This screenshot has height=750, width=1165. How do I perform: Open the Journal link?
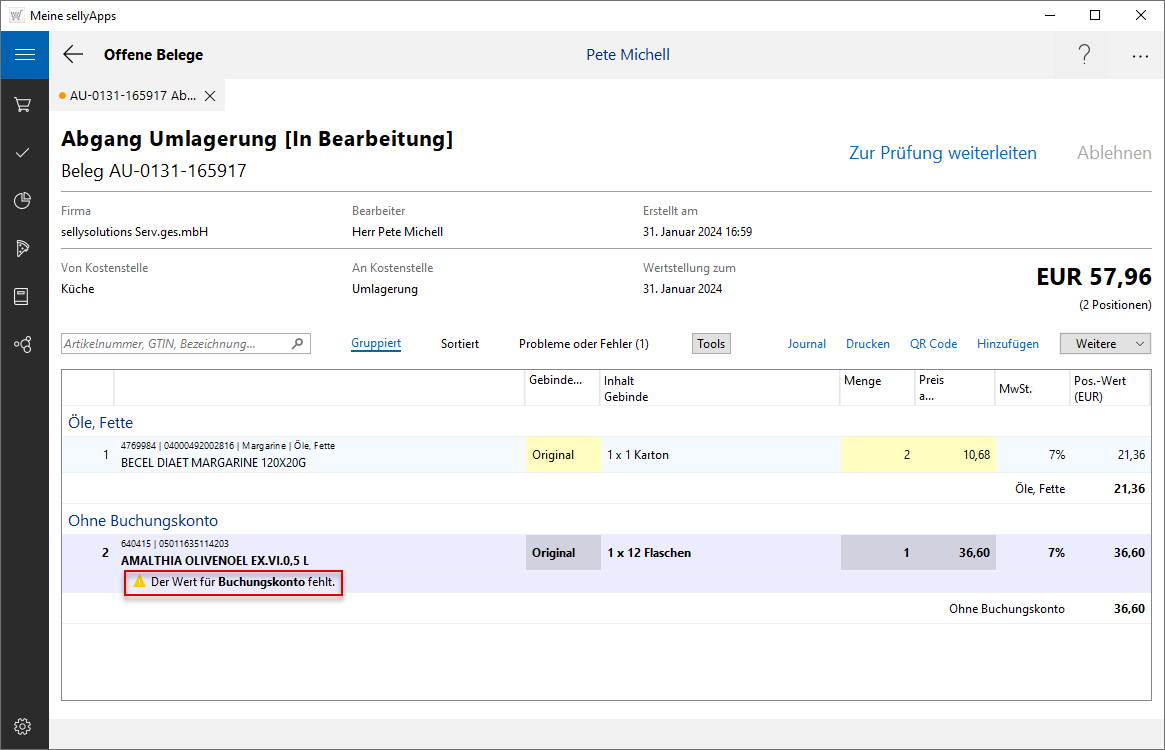tap(806, 344)
